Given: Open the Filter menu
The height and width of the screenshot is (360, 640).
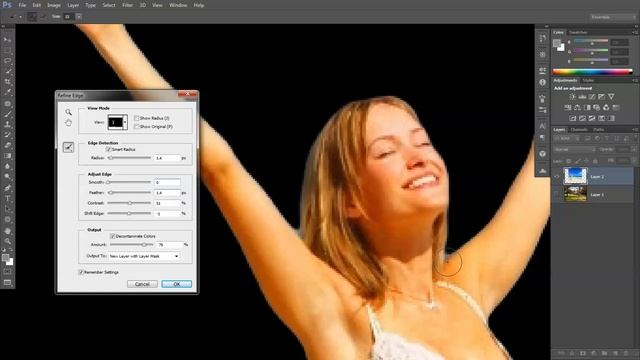Looking at the screenshot, I should (127, 5).
